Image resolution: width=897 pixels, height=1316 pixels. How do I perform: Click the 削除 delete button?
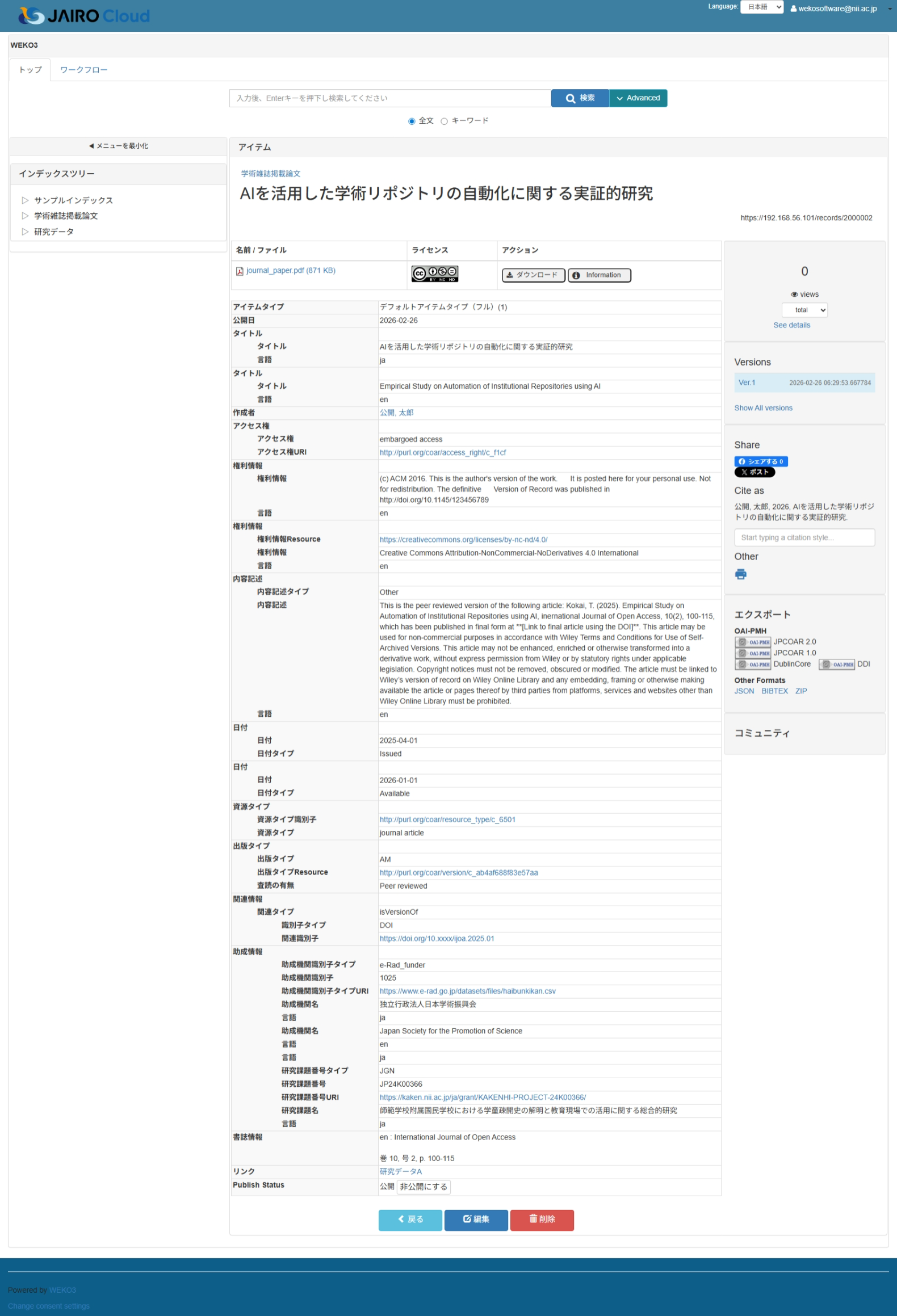coord(542,1220)
